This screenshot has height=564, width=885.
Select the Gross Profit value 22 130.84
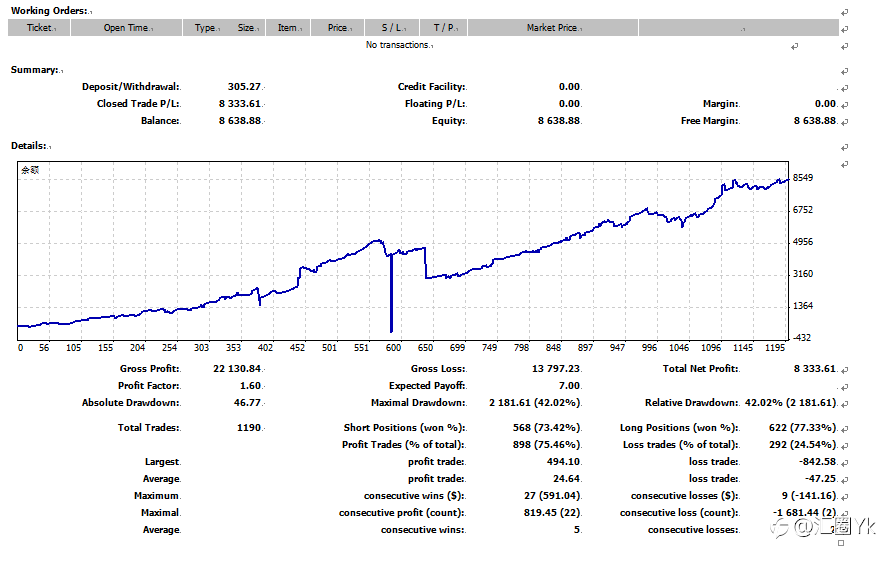click(x=236, y=369)
